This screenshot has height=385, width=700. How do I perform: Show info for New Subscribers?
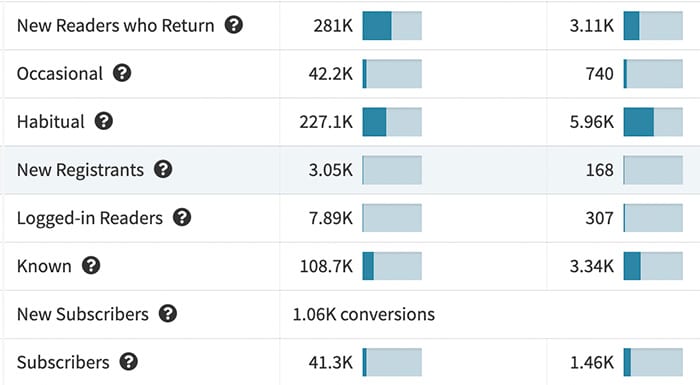click(x=168, y=314)
